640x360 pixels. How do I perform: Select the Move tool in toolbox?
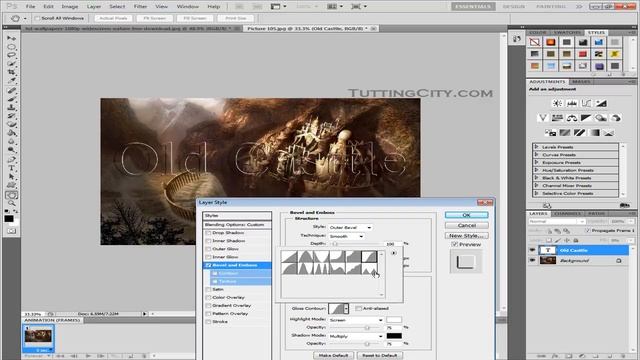point(11,38)
